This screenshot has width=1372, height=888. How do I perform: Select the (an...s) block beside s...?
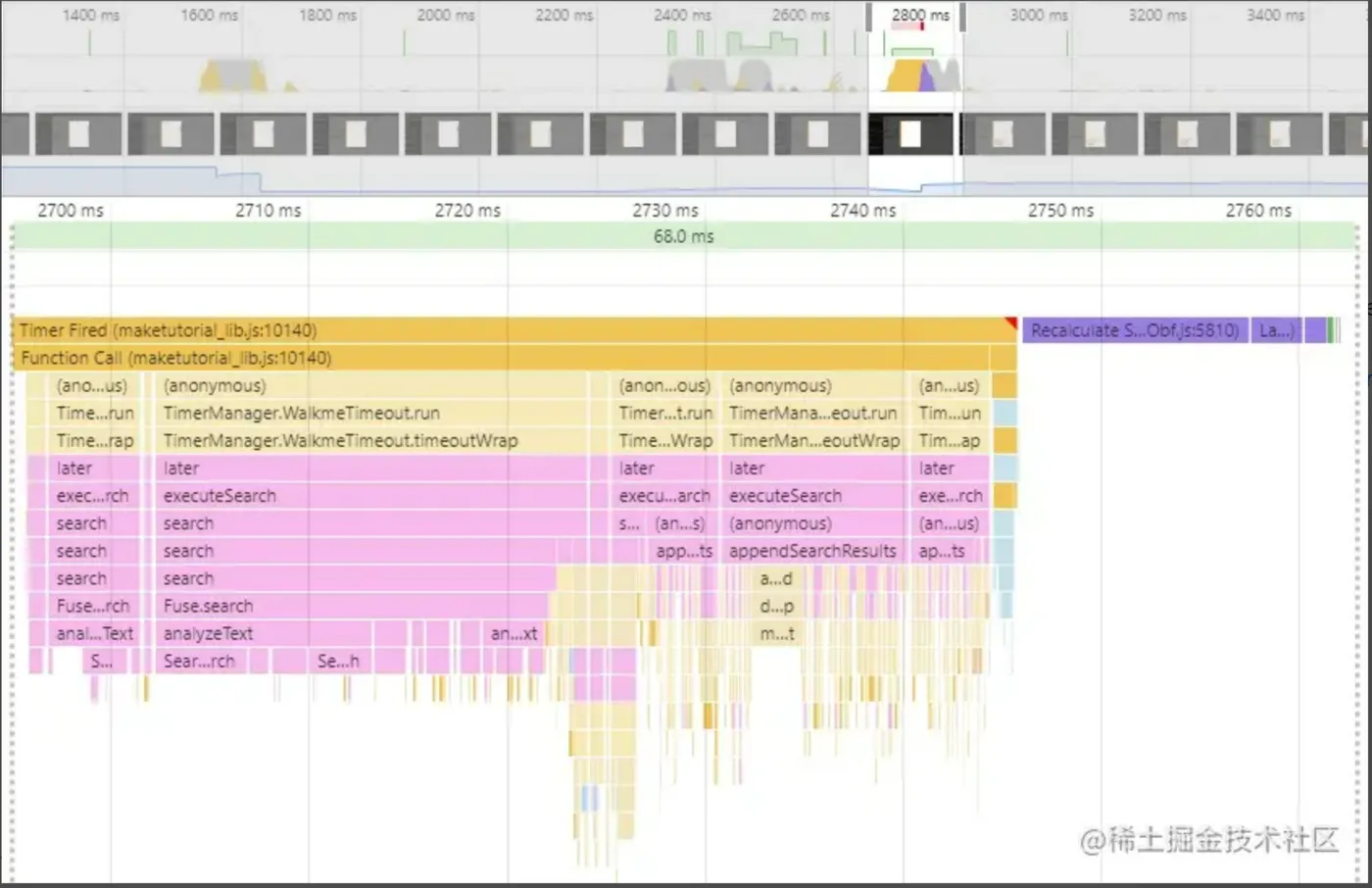coord(681,523)
